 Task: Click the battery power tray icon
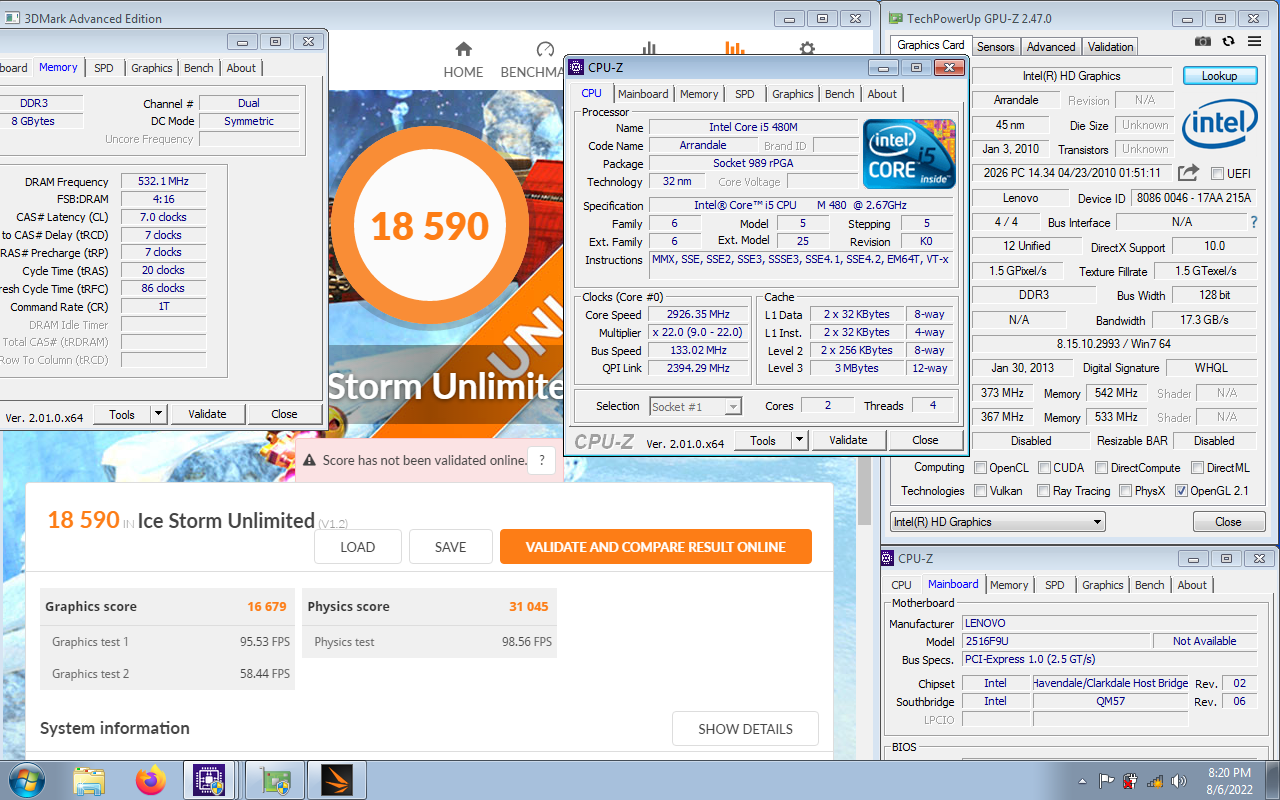pos(1130,781)
